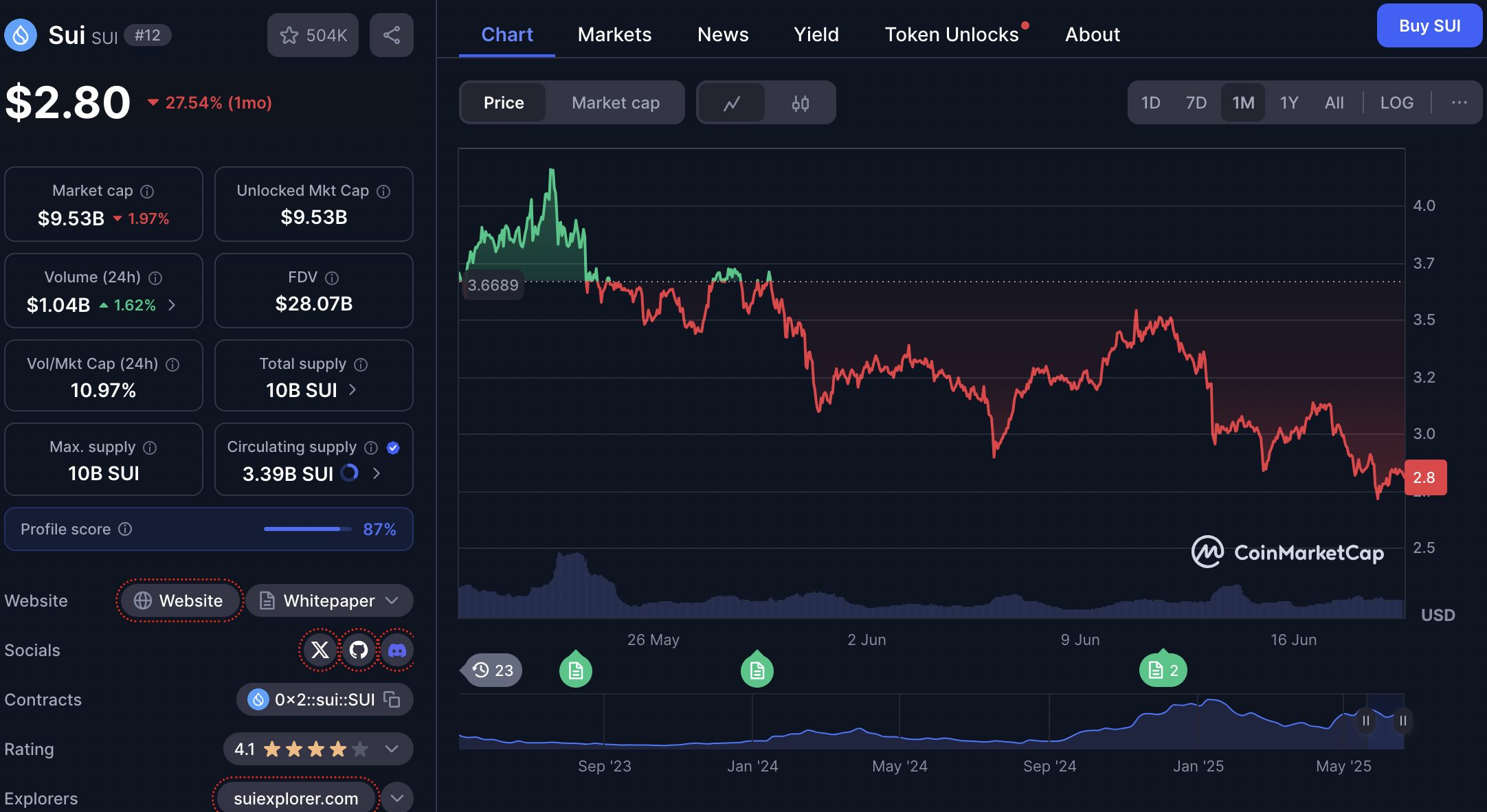Open the News tab

pos(723,34)
